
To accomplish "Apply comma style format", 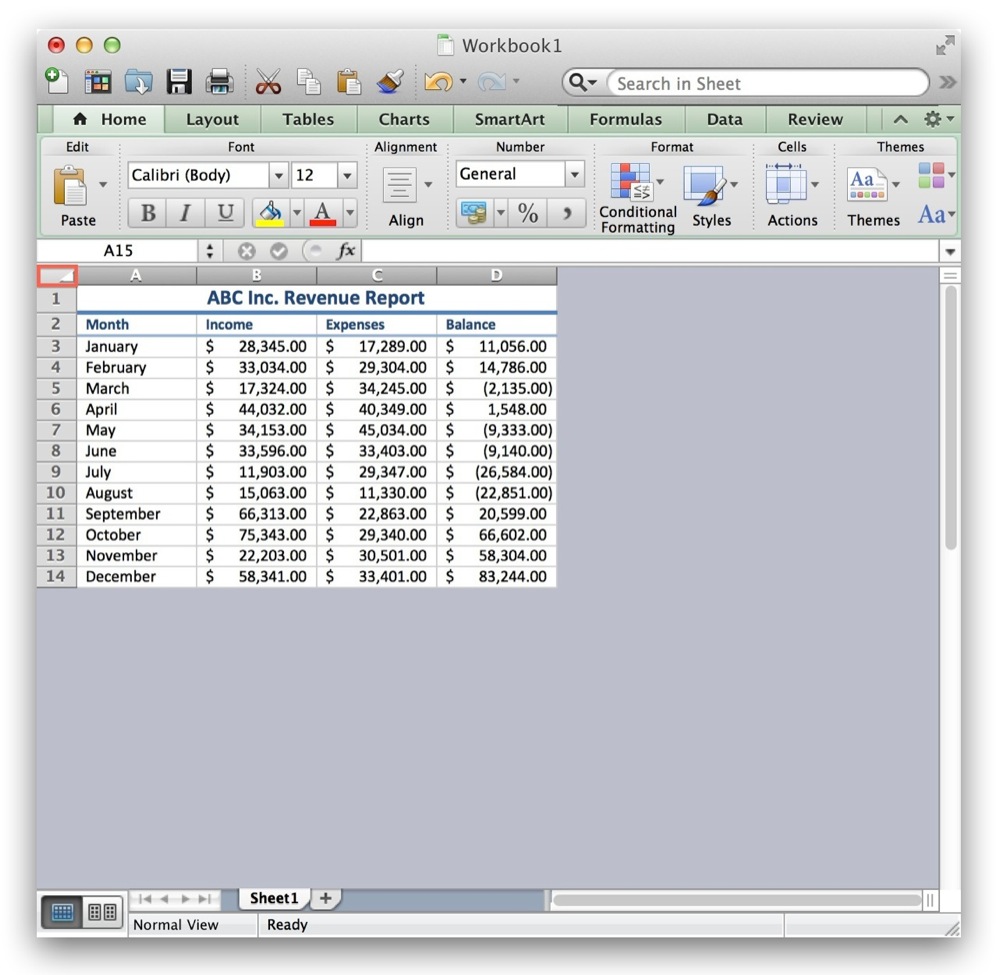I will (567, 212).
